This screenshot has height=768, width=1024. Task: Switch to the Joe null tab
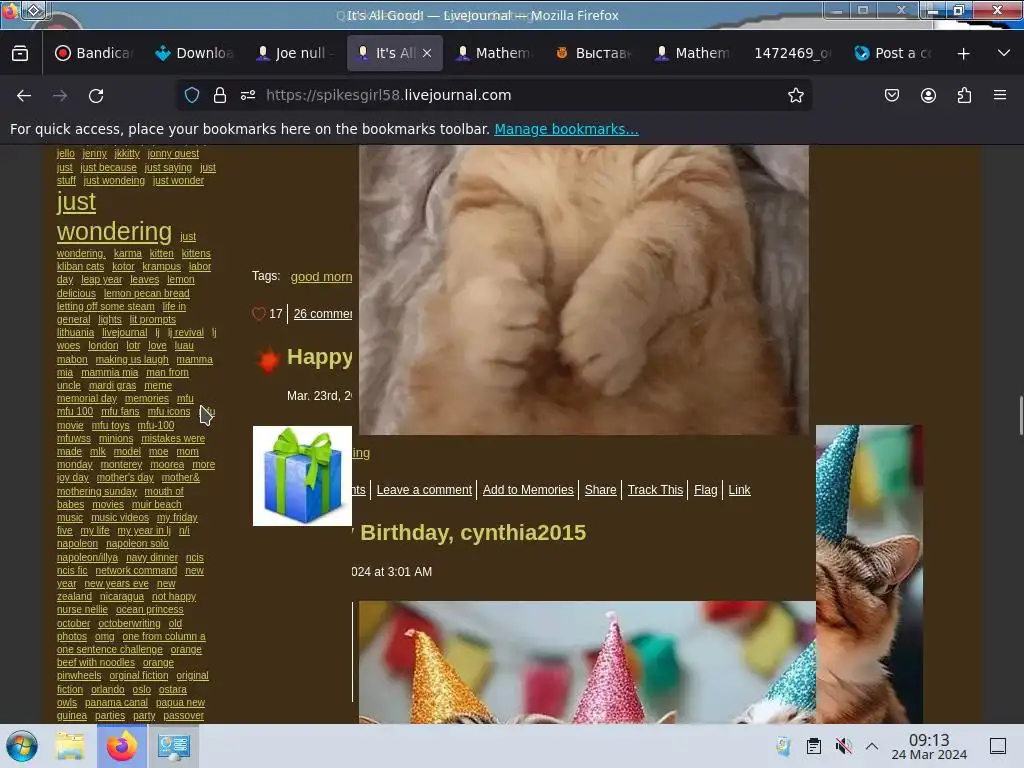click(295, 54)
